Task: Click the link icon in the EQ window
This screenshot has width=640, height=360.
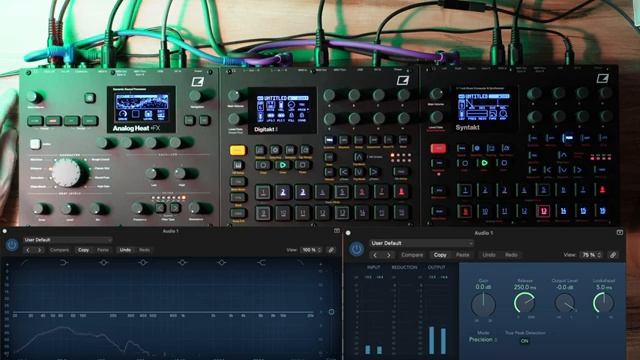Action: point(331,250)
